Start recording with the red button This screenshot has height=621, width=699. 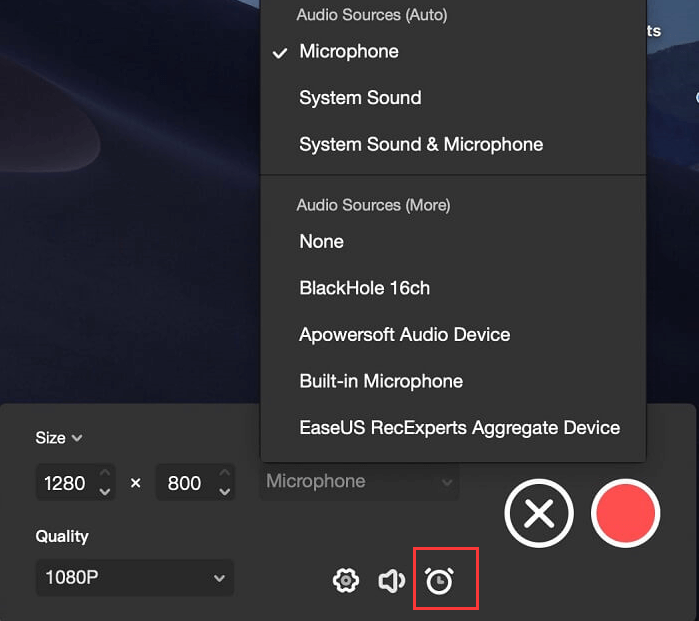tap(625, 513)
